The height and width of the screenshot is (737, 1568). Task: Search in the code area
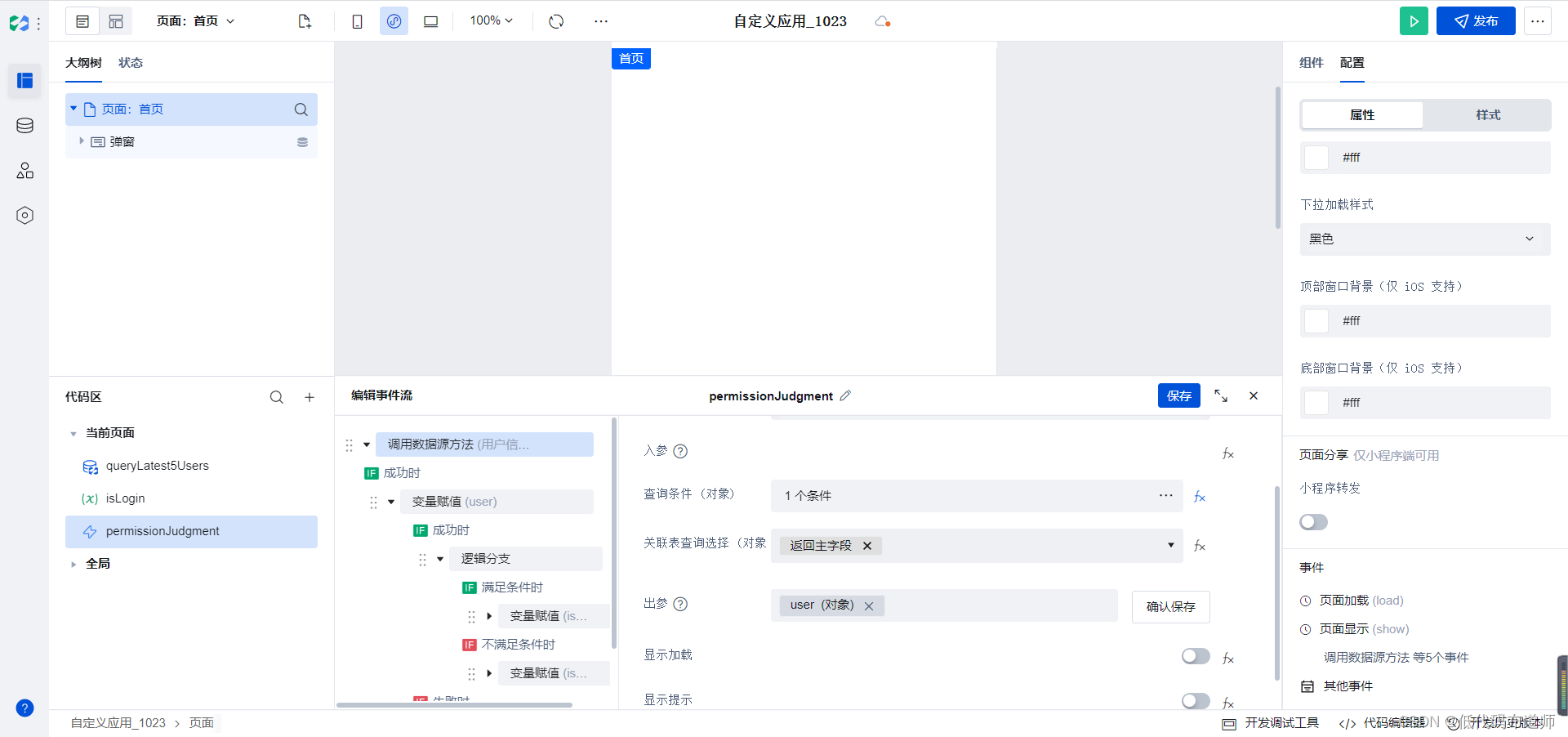point(277,397)
